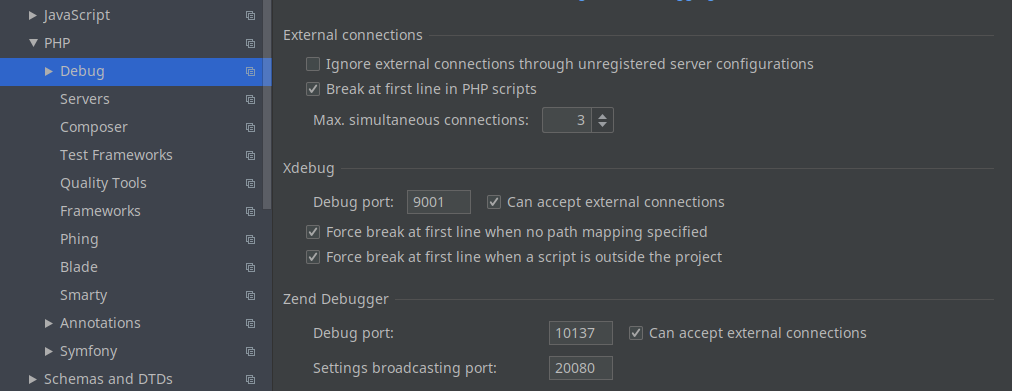
Task: Click the Xdebug debug port field
Action: coord(439,202)
